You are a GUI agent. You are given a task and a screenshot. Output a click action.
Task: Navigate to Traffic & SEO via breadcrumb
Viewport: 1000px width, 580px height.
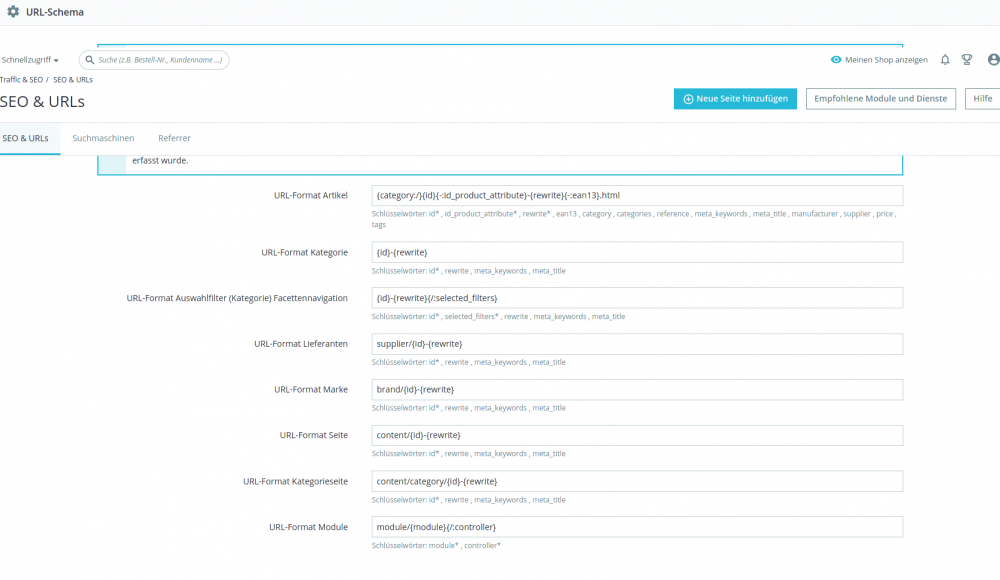[21, 79]
